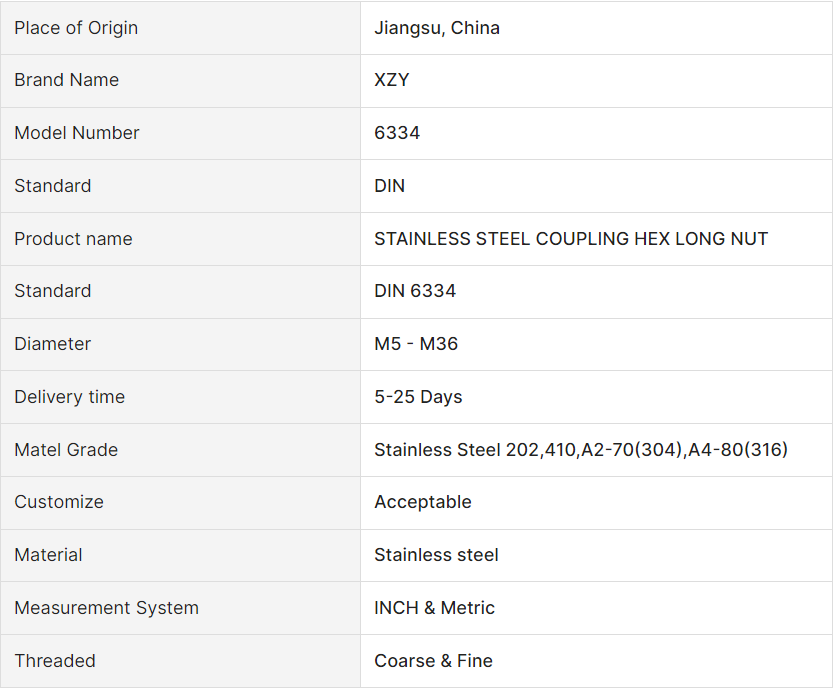Screen dimensions: 834x689
Task: Click the 'Customize' label
Action: point(59,502)
